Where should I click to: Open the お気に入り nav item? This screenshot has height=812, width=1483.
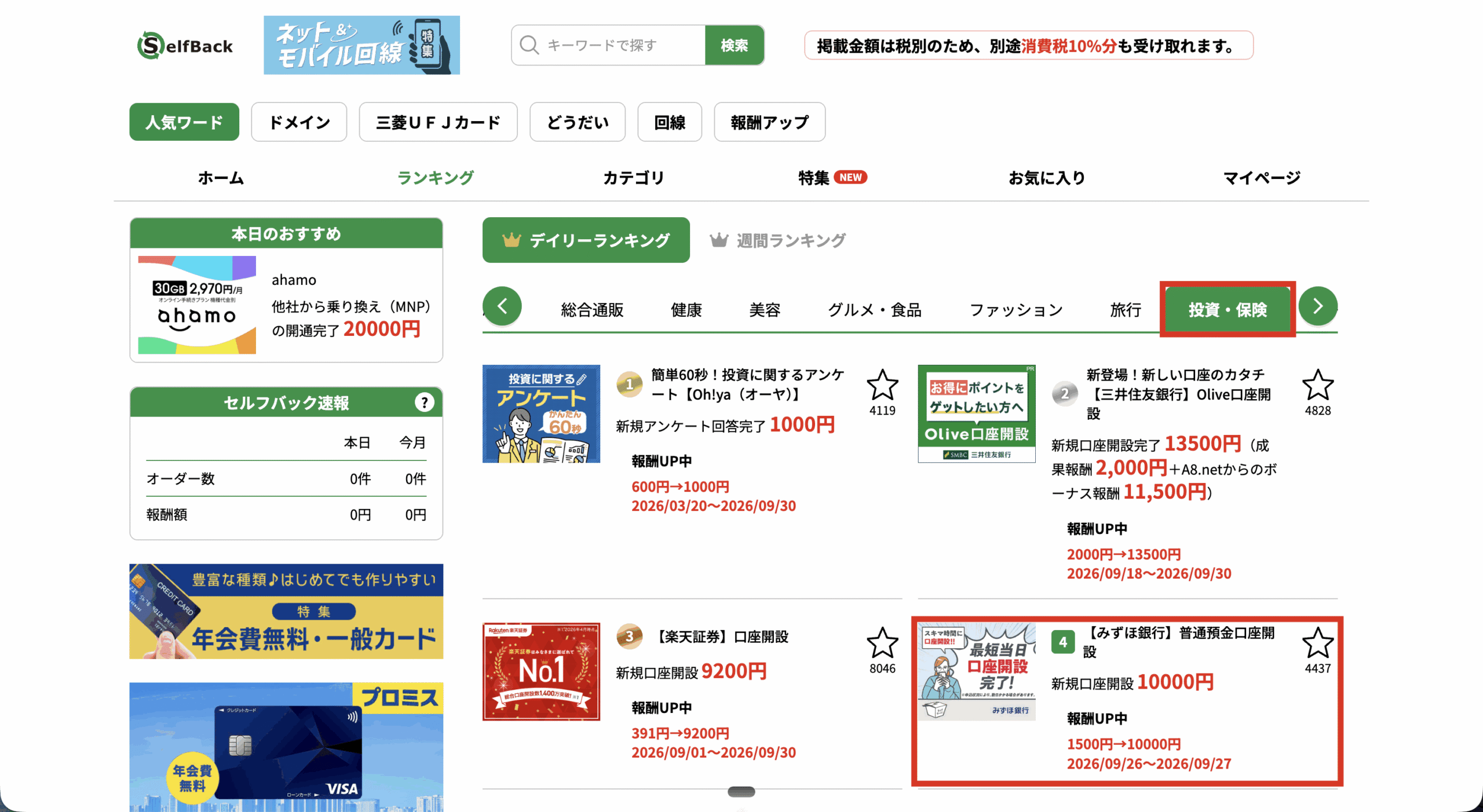[1047, 178]
